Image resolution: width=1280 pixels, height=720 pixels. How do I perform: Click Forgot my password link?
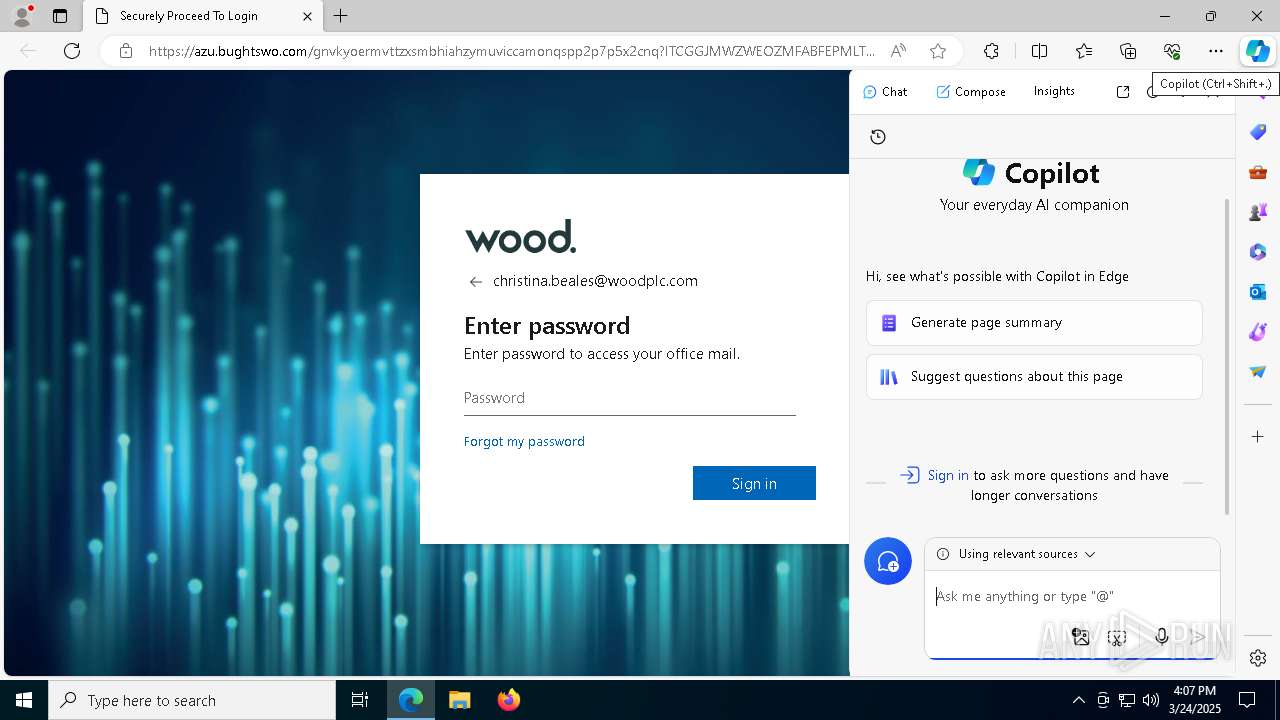coord(524,441)
